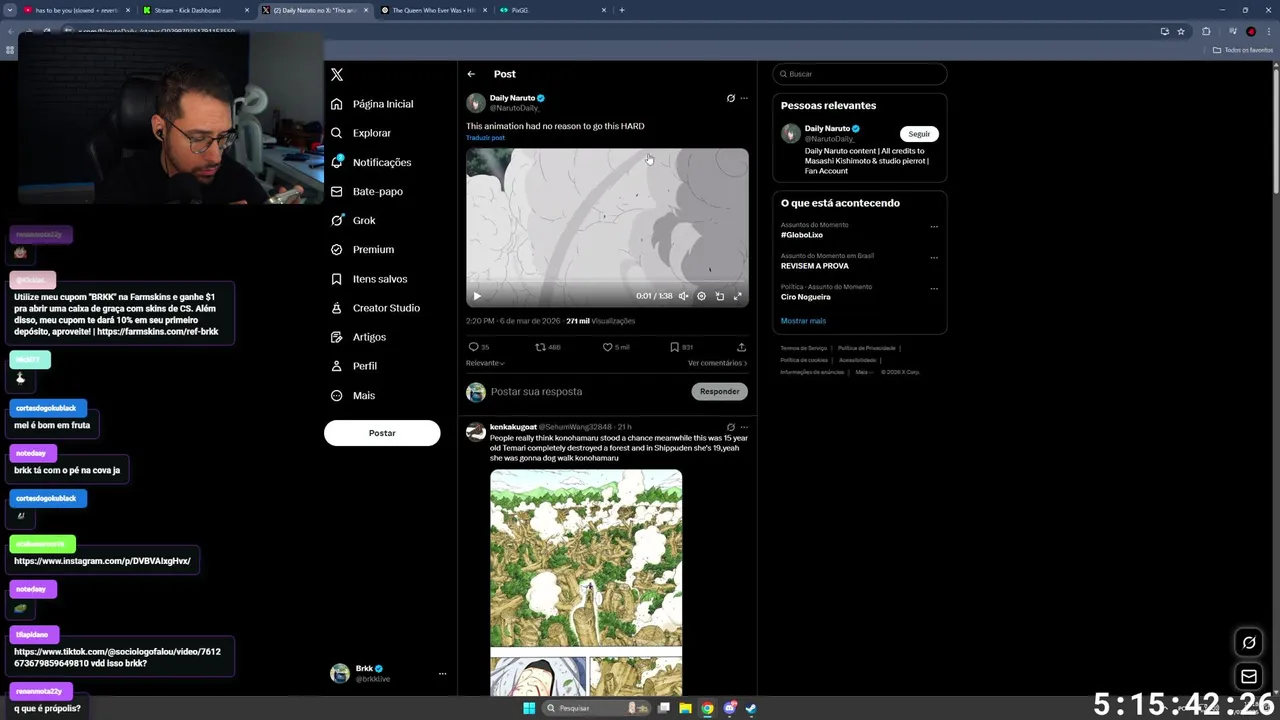Open instagram link in chat
Image resolution: width=1280 pixels, height=720 pixels.
[x=102, y=561]
